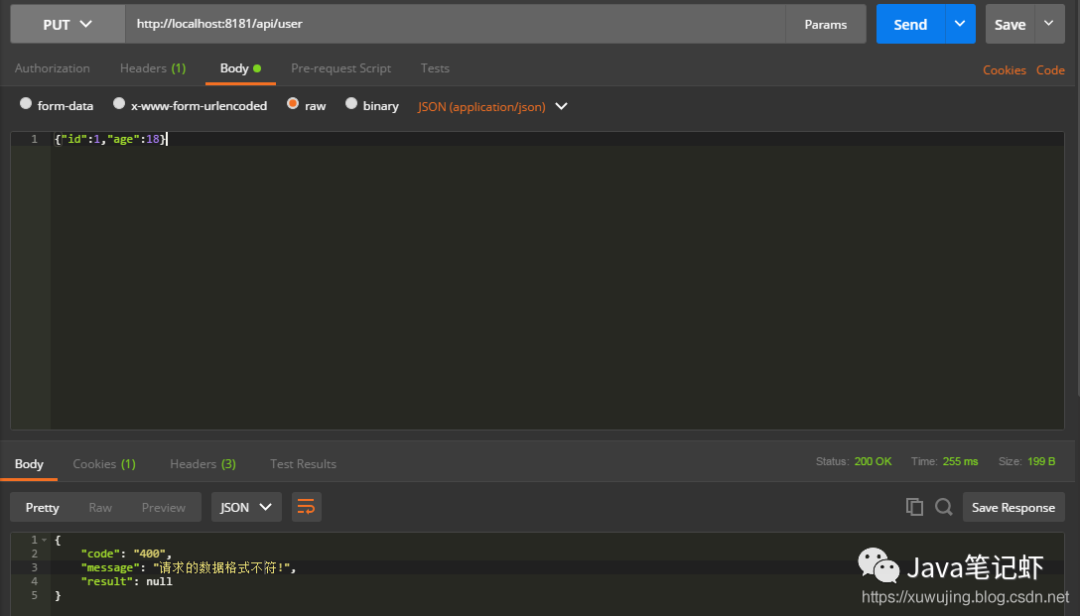
Task: Click the Save Response button
Action: (1013, 507)
